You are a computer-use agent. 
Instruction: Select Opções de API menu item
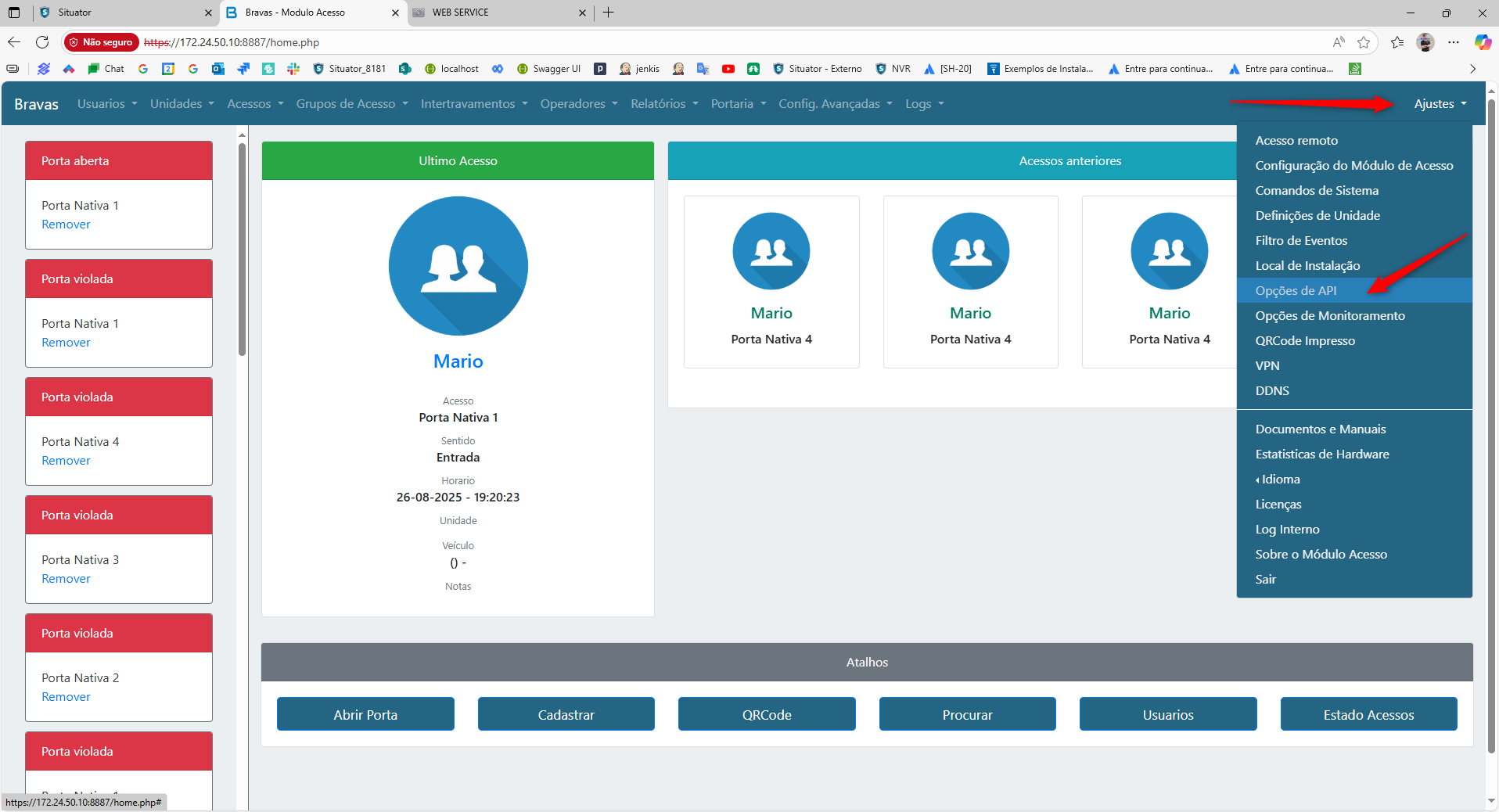(1296, 291)
